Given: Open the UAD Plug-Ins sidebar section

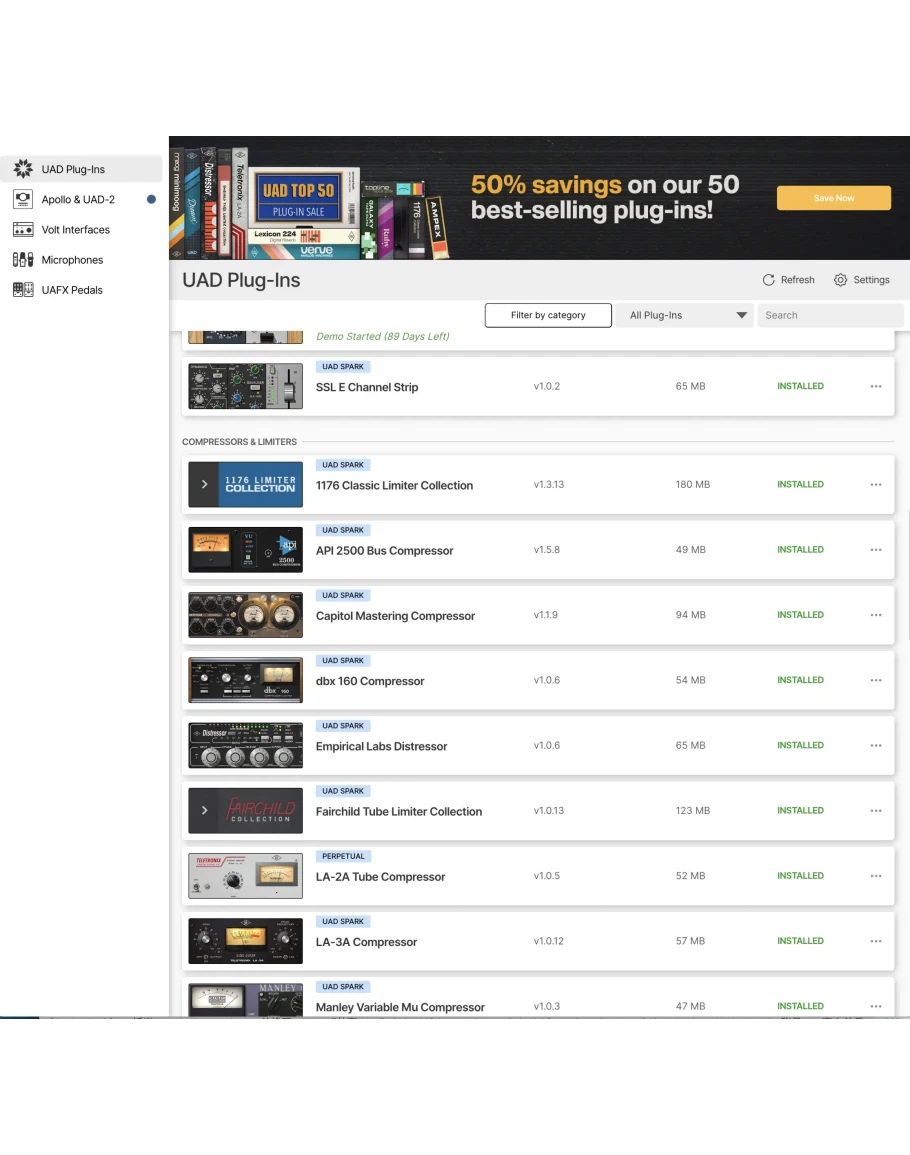Looking at the screenshot, I should click(81, 169).
